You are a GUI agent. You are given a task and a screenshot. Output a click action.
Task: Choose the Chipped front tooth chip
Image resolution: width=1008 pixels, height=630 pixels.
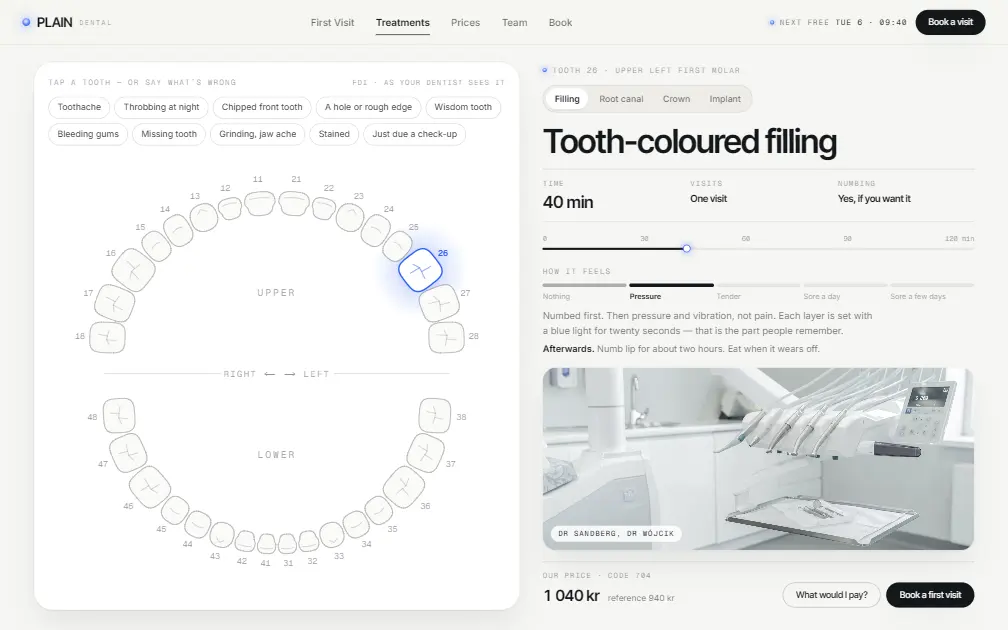tap(262, 107)
